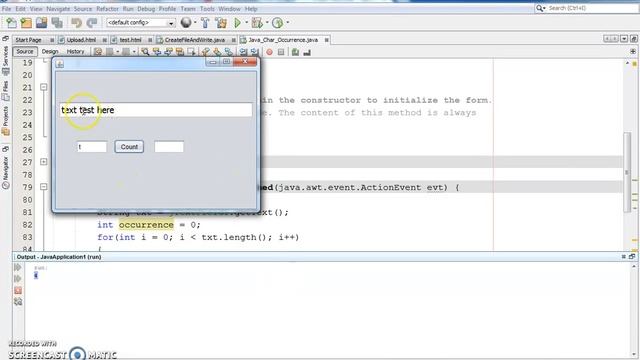This screenshot has height=360, width=640.
Task: Click the Last Edit location icon
Action: pyautogui.click(x=98, y=52)
